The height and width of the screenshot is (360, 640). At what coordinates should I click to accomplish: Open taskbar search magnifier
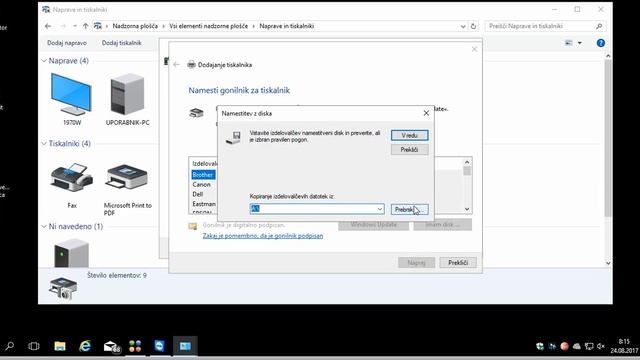coord(10,346)
